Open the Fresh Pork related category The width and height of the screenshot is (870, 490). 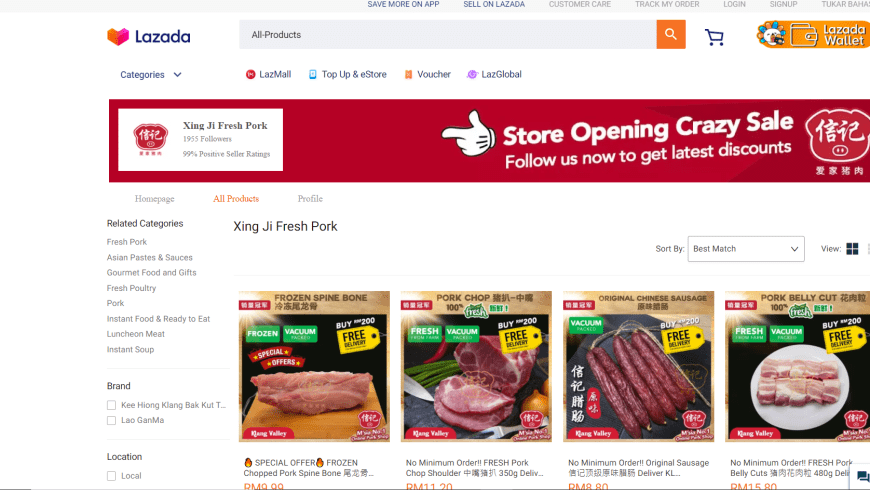tap(127, 242)
